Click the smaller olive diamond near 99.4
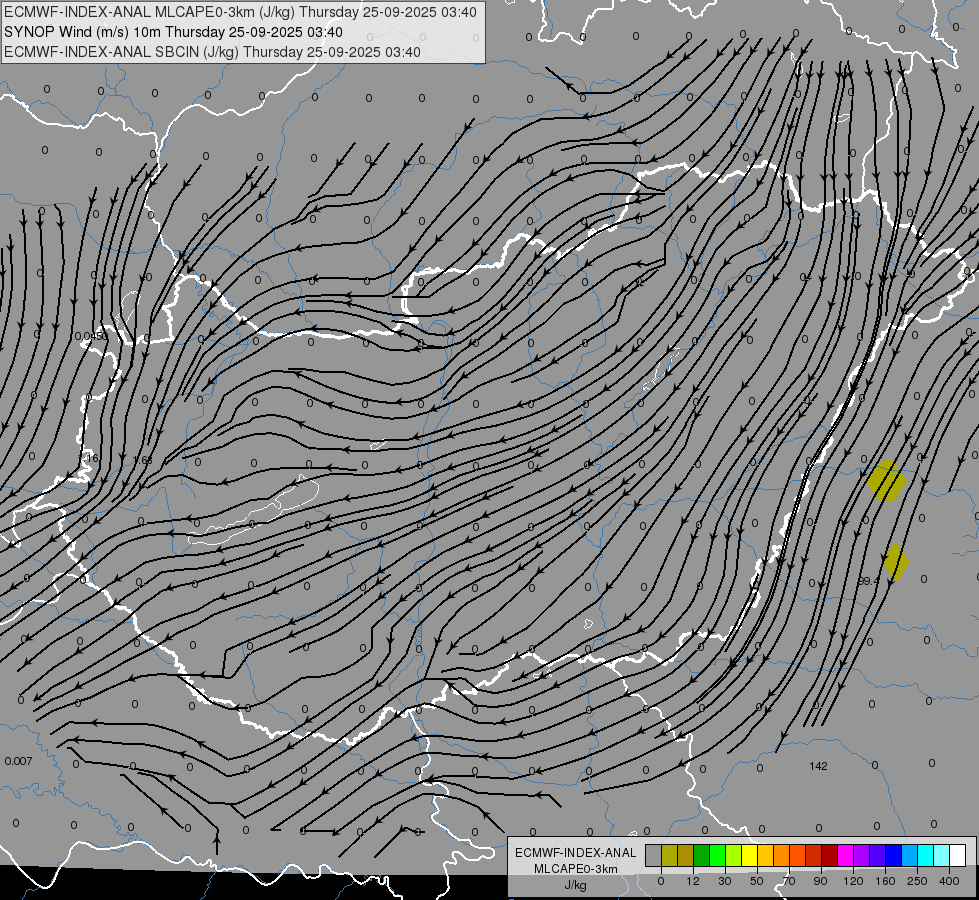The height and width of the screenshot is (900, 979). 896,562
